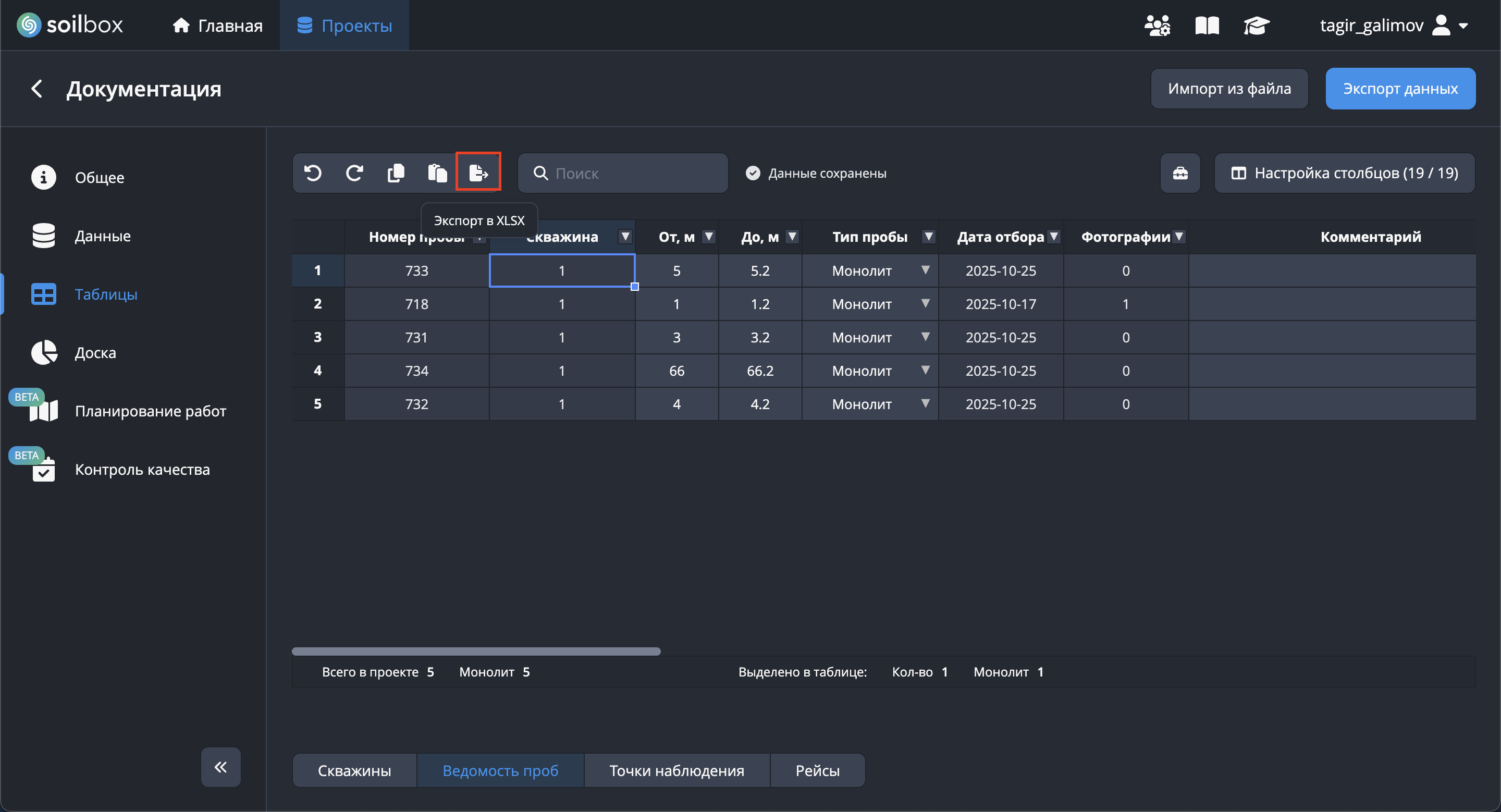
Task: Click the paste clipboard icon
Action: (x=437, y=173)
